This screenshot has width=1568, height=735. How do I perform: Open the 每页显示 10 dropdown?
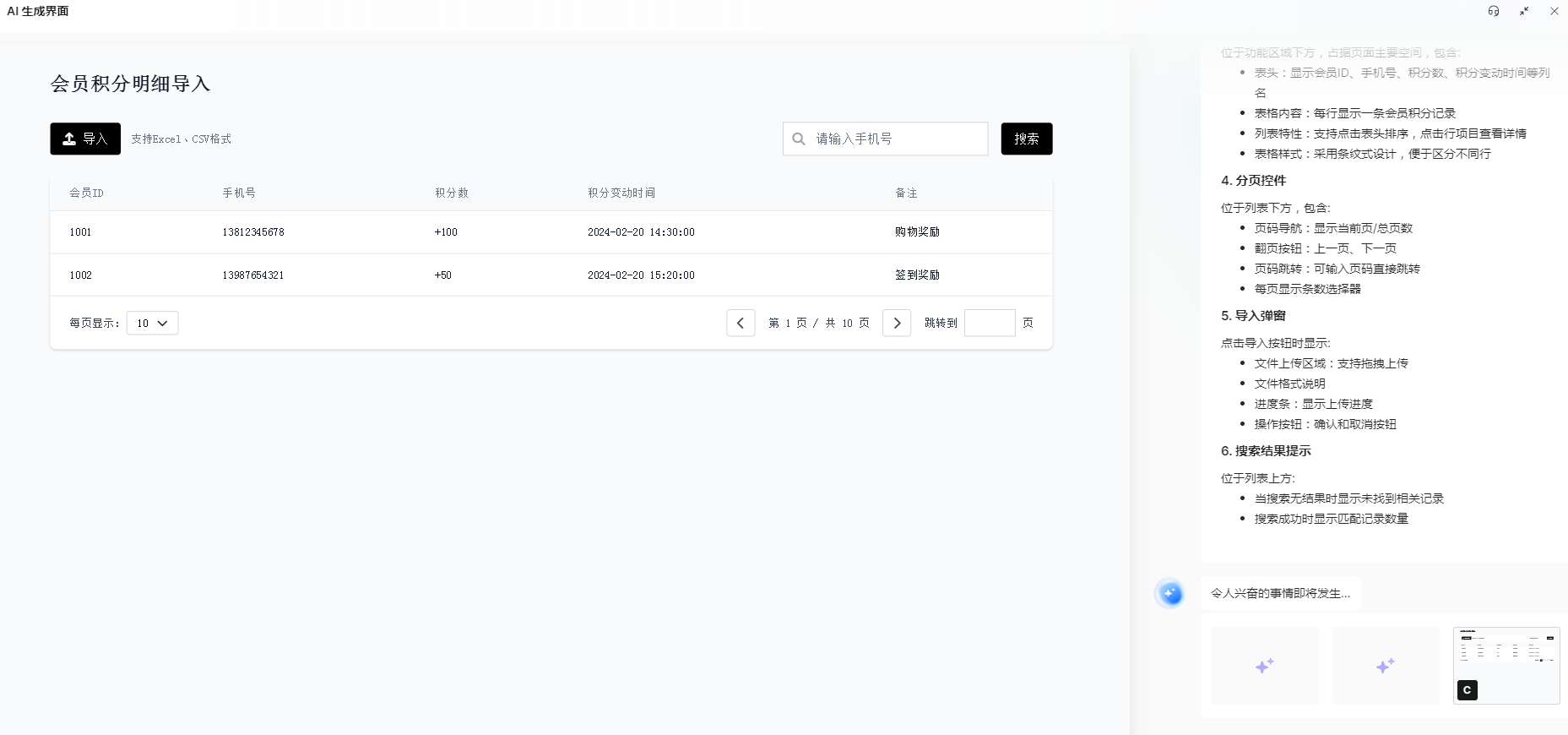click(x=152, y=323)
